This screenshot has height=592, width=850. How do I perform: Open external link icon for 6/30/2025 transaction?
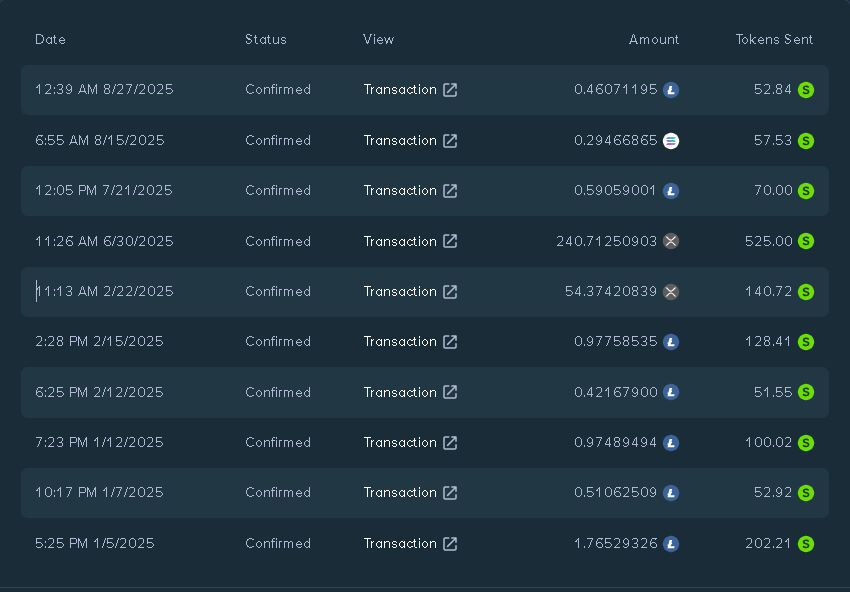coord(450,241)
